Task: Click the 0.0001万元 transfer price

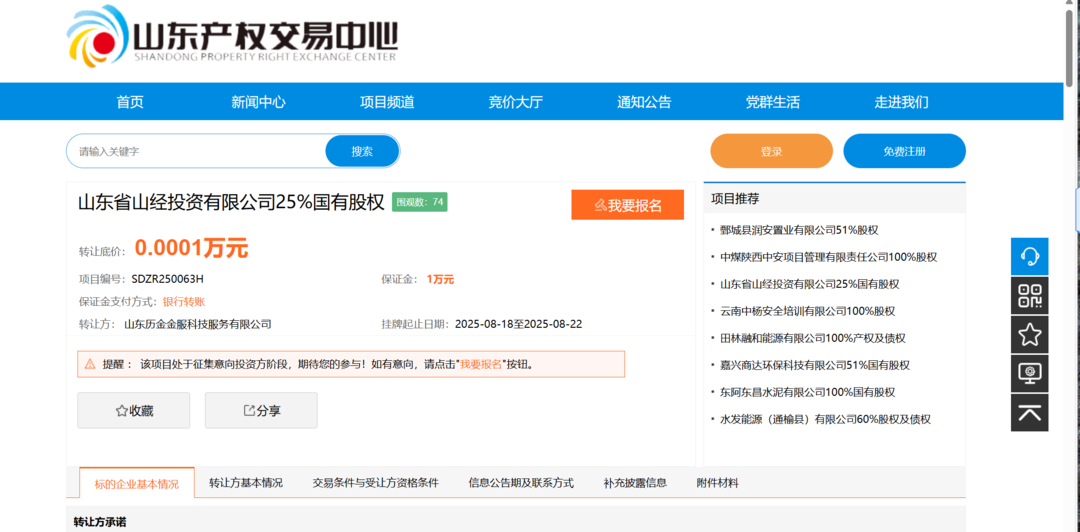Action: pos(191,248)
